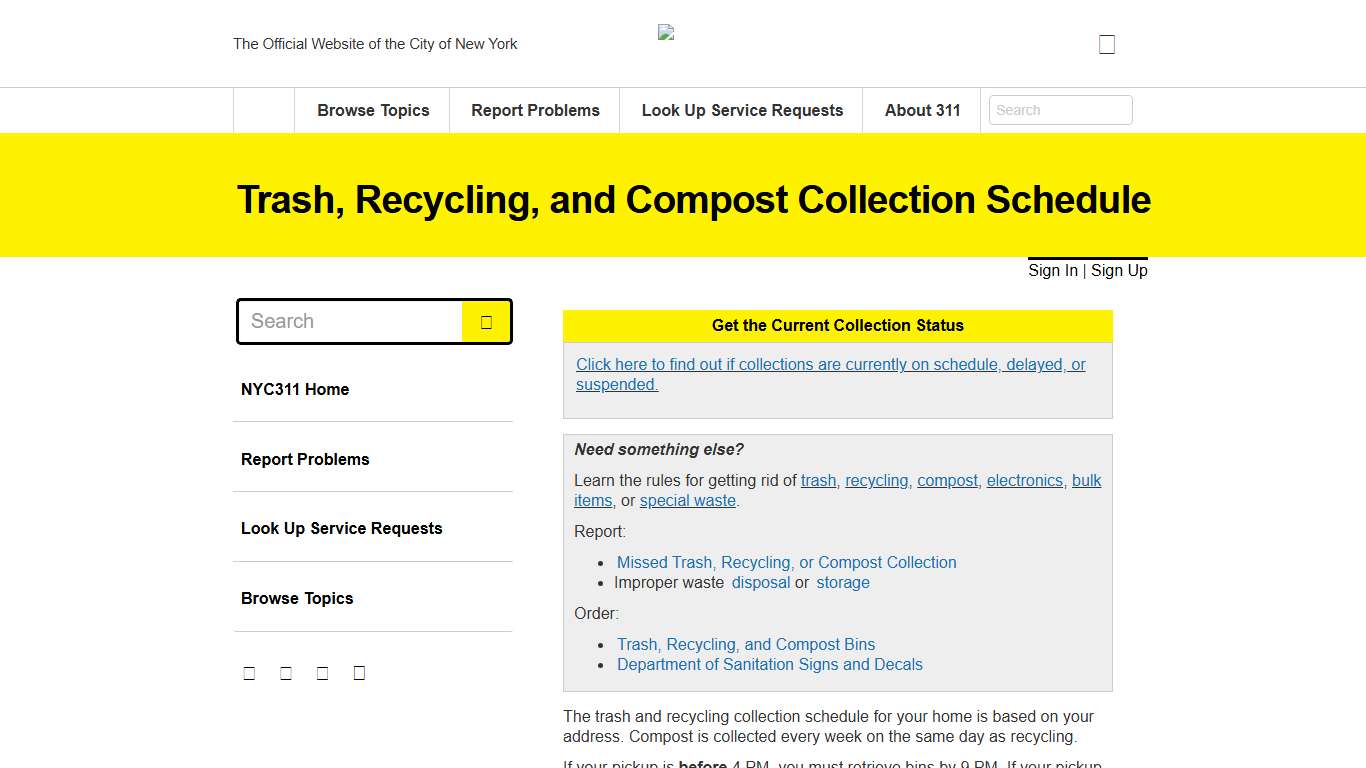Report a Missed Trash, Recycling, or Compost Collection
Screen dimensions: 1366x768
786,562
